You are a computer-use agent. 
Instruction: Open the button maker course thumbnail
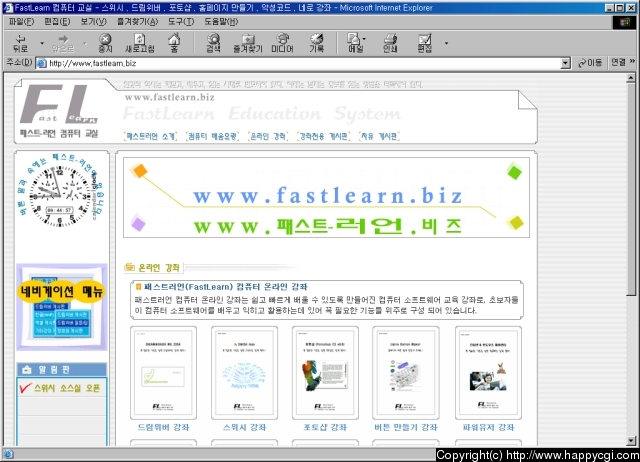(406, 373)
